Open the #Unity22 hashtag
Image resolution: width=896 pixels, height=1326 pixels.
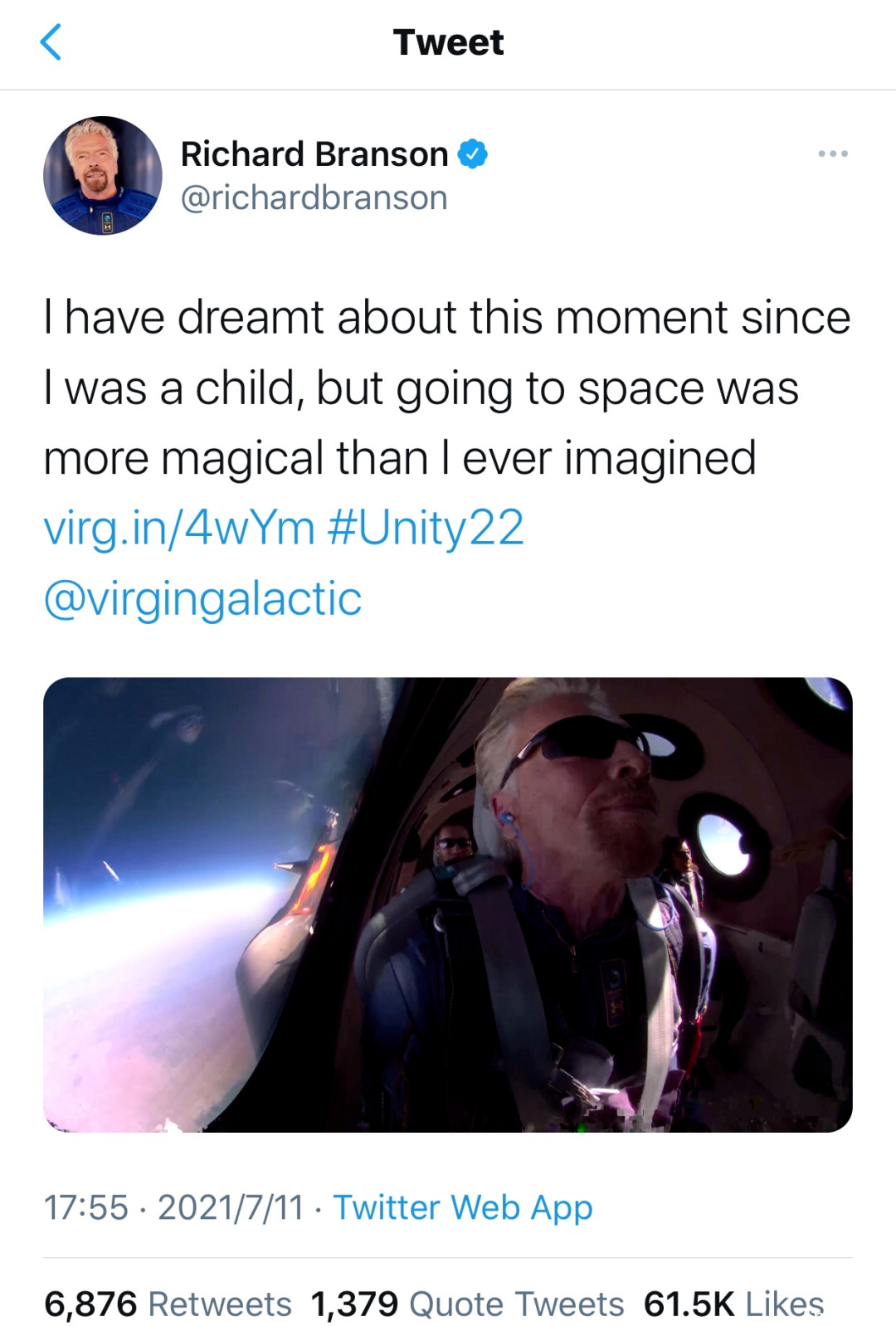pyautogui.click(x=426, y=528)
